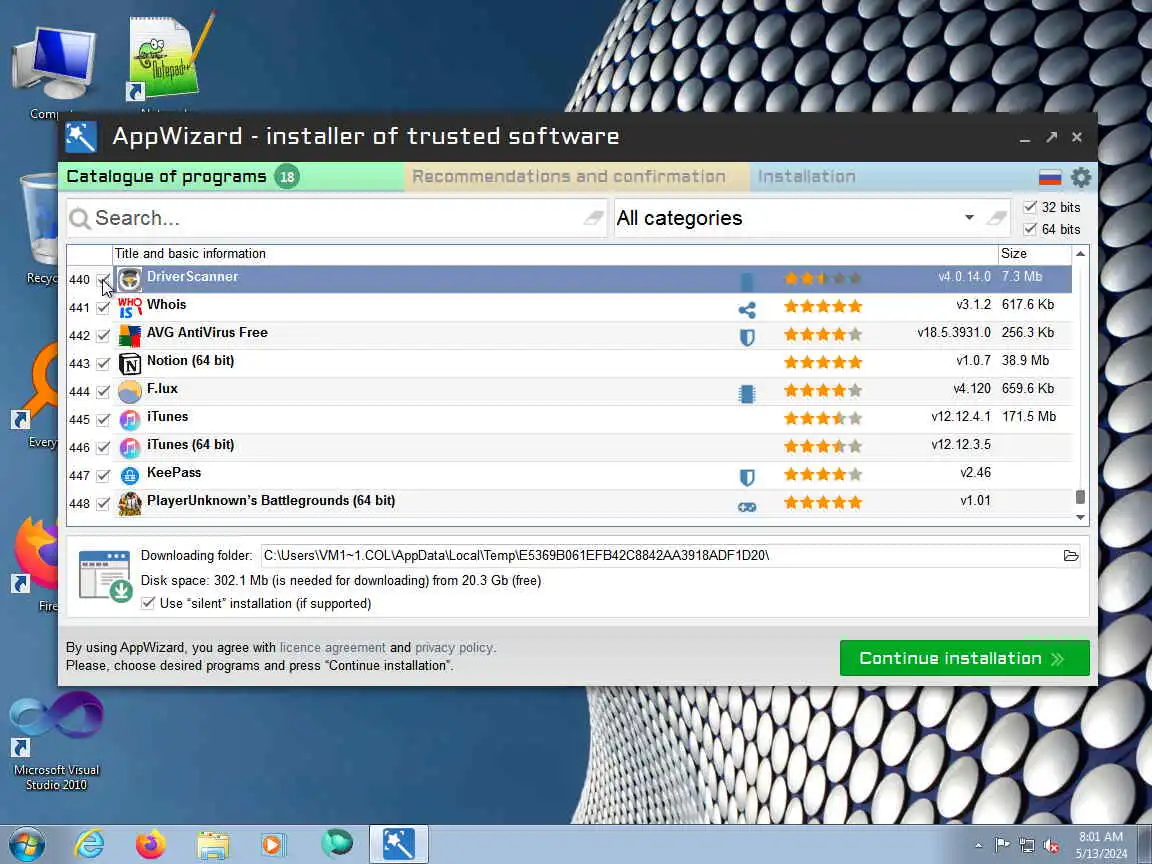Open the Microsoft Visual Studio 2010 desktop shortcut
1152x864 pixels.
57,741
